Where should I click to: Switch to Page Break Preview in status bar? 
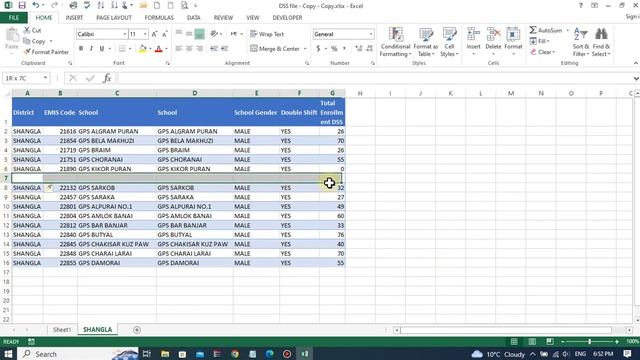550,341
